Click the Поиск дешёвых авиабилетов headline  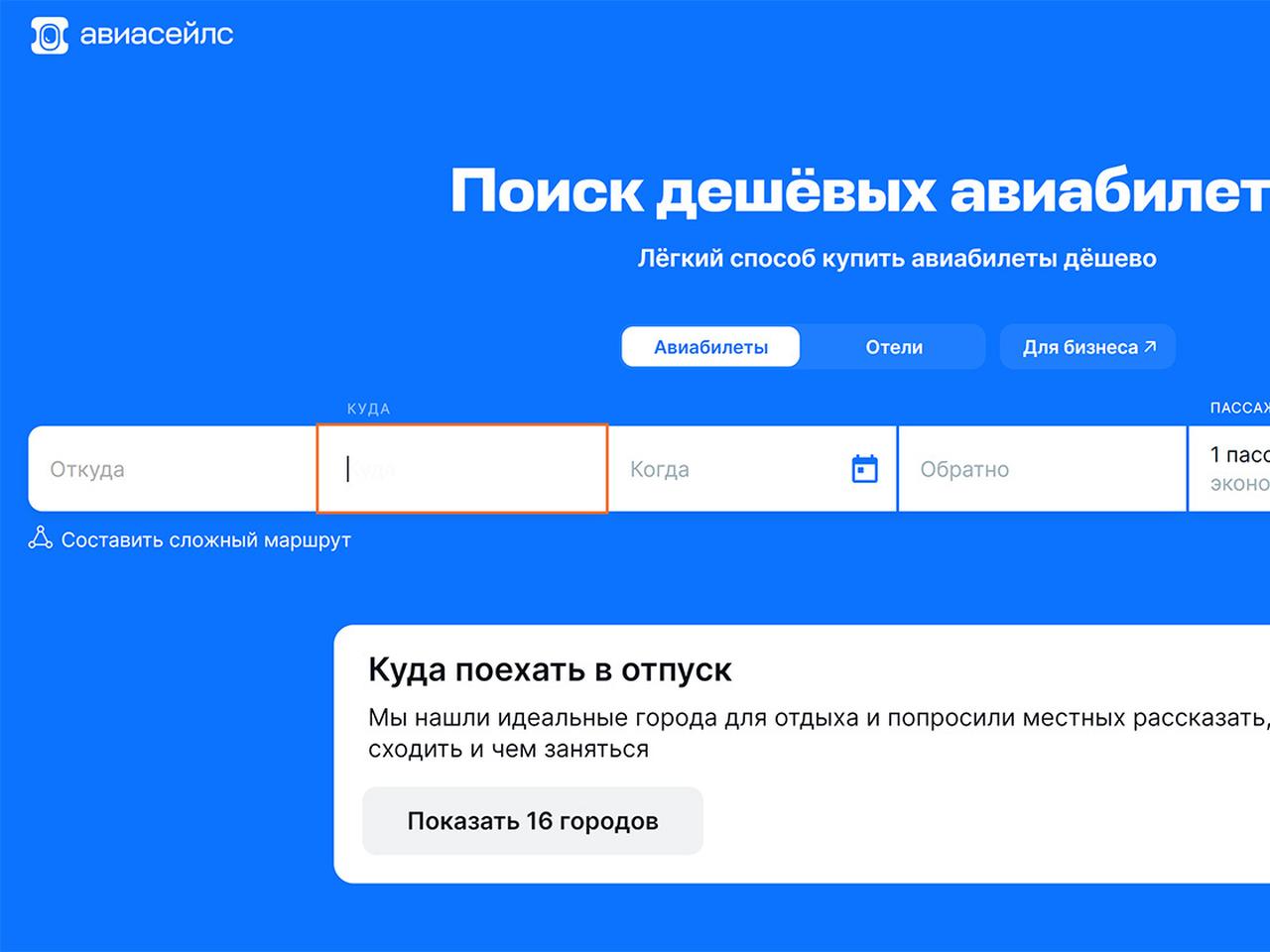point(859,190)
